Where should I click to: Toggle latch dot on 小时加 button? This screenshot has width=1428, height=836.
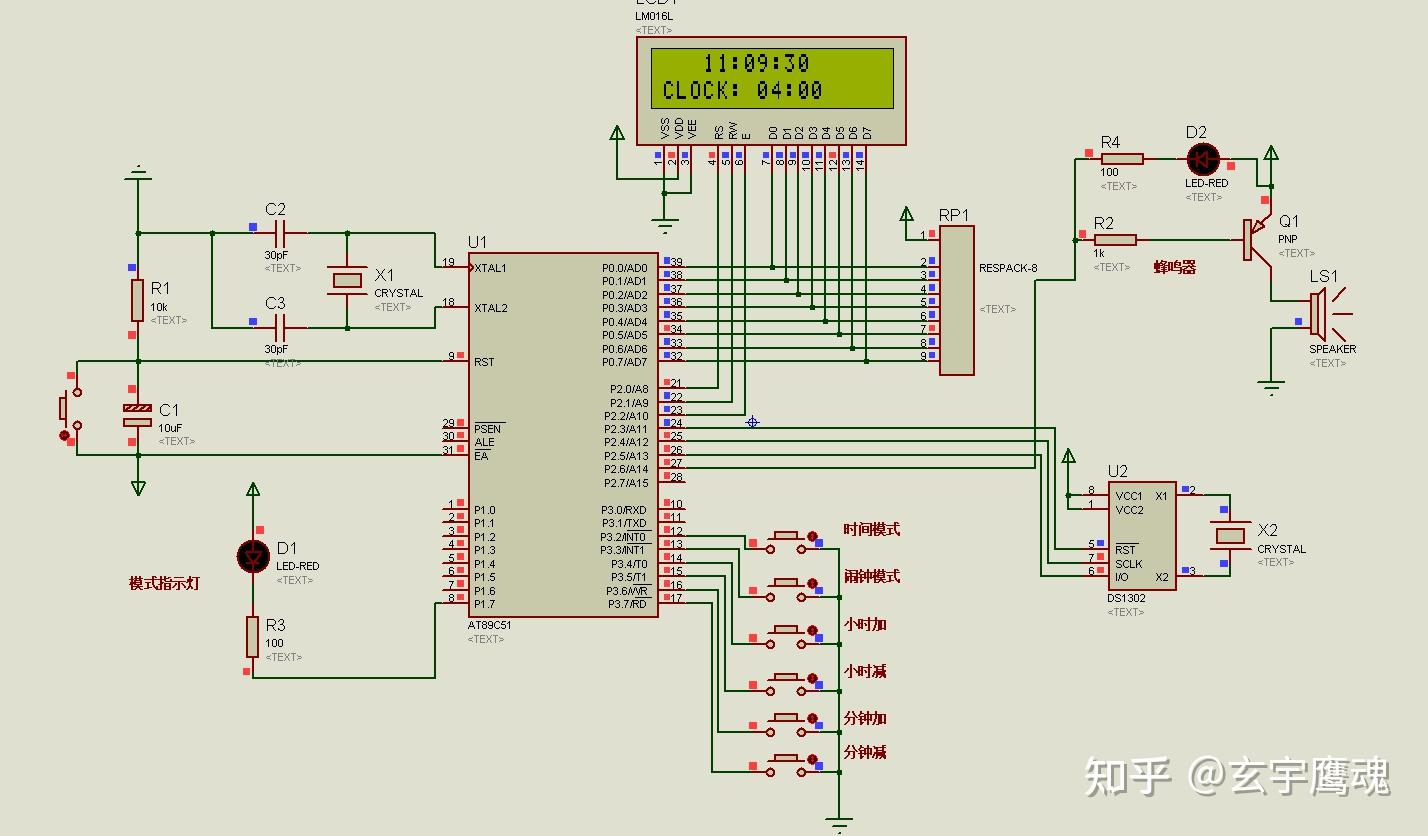812,630
